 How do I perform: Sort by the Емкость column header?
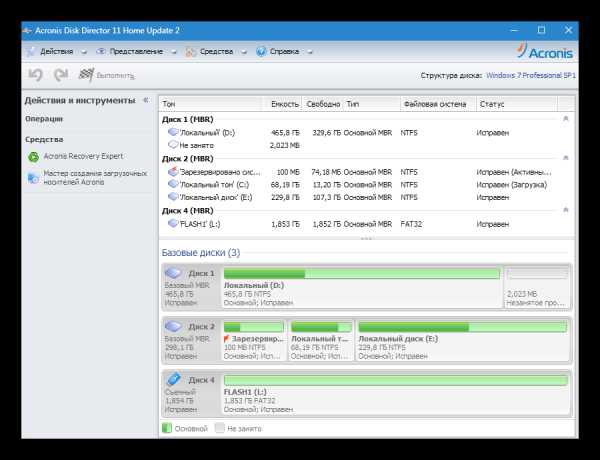pyautogui.click(x=282, y=104)
